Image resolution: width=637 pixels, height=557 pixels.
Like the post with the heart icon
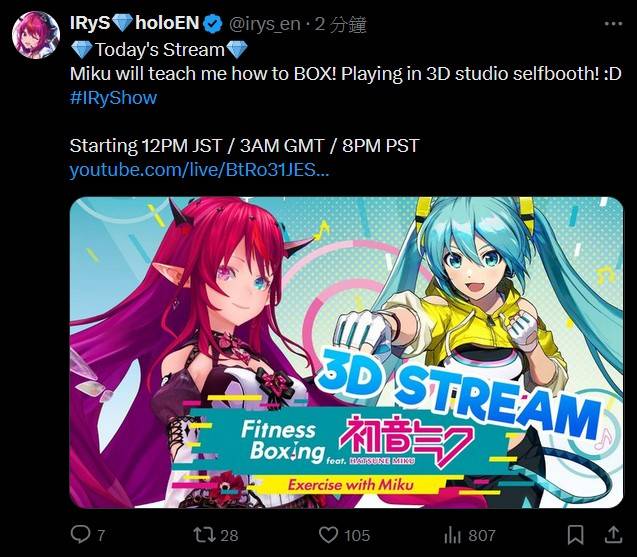pos(328,535)
